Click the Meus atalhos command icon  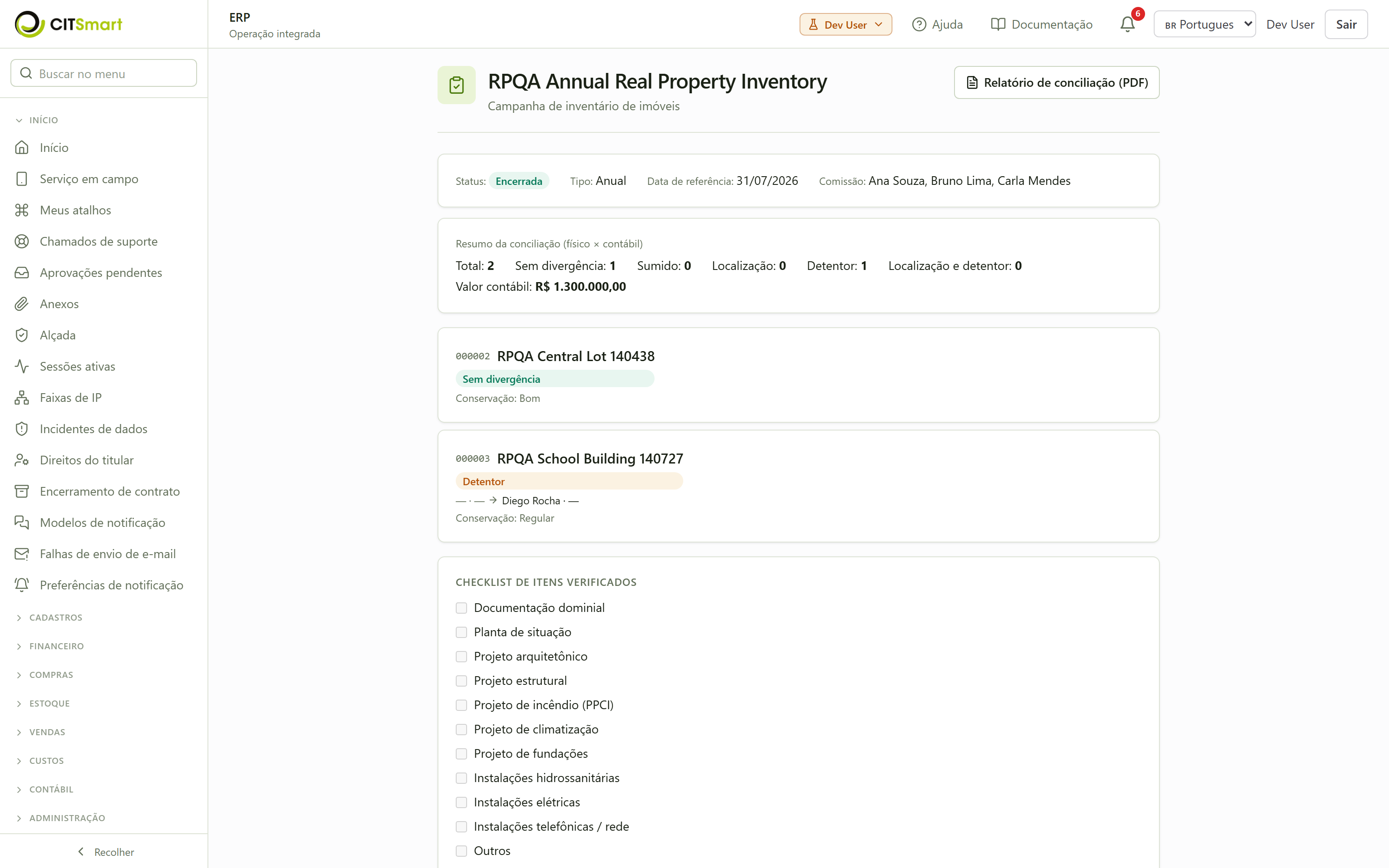click(x=22, y=210)
